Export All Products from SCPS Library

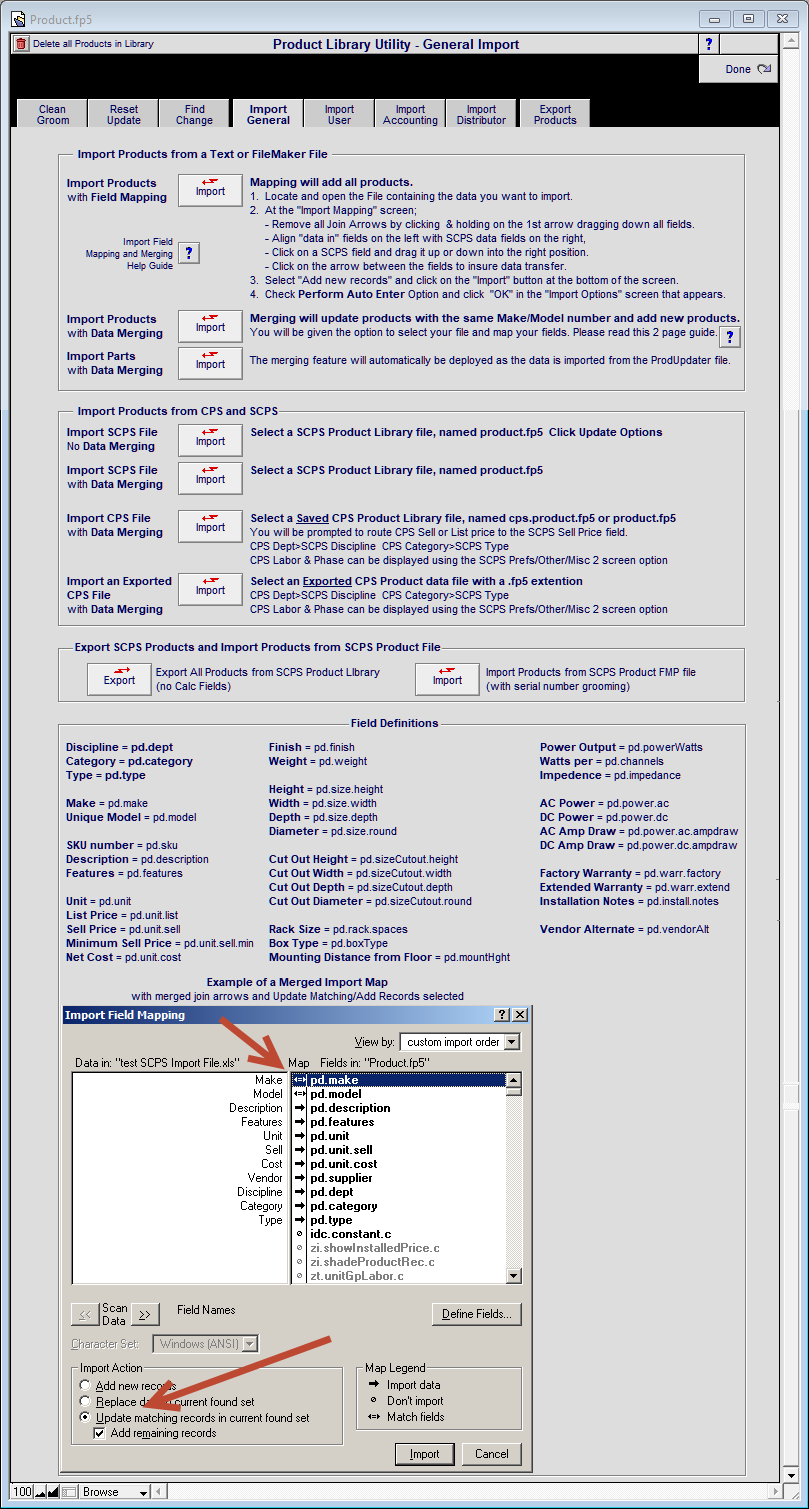pos(119,679)
